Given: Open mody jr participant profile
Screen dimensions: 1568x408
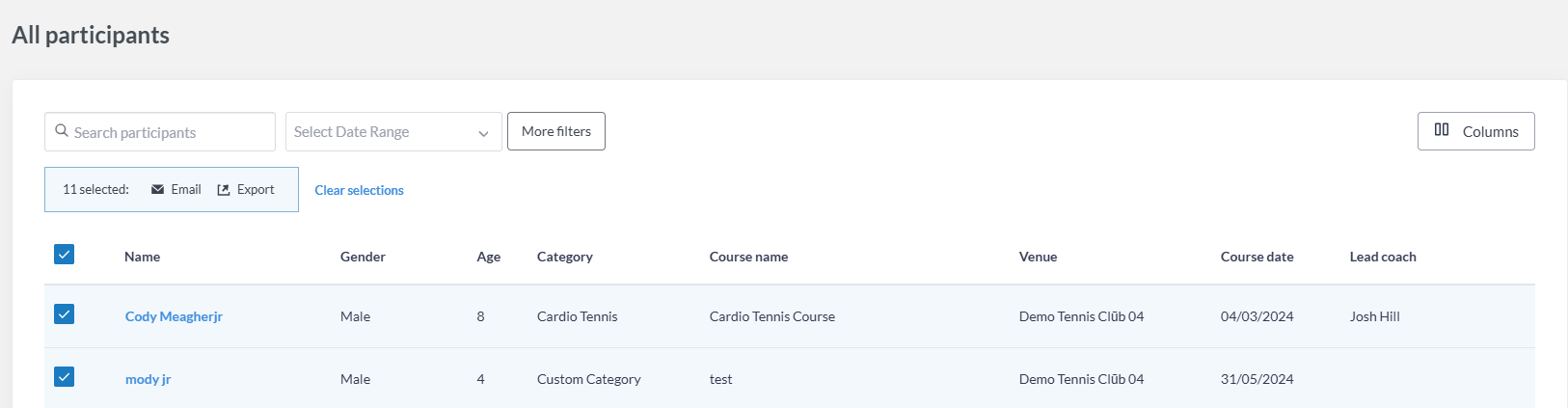Looking at the screenshot, I should (x=148, y=379).
